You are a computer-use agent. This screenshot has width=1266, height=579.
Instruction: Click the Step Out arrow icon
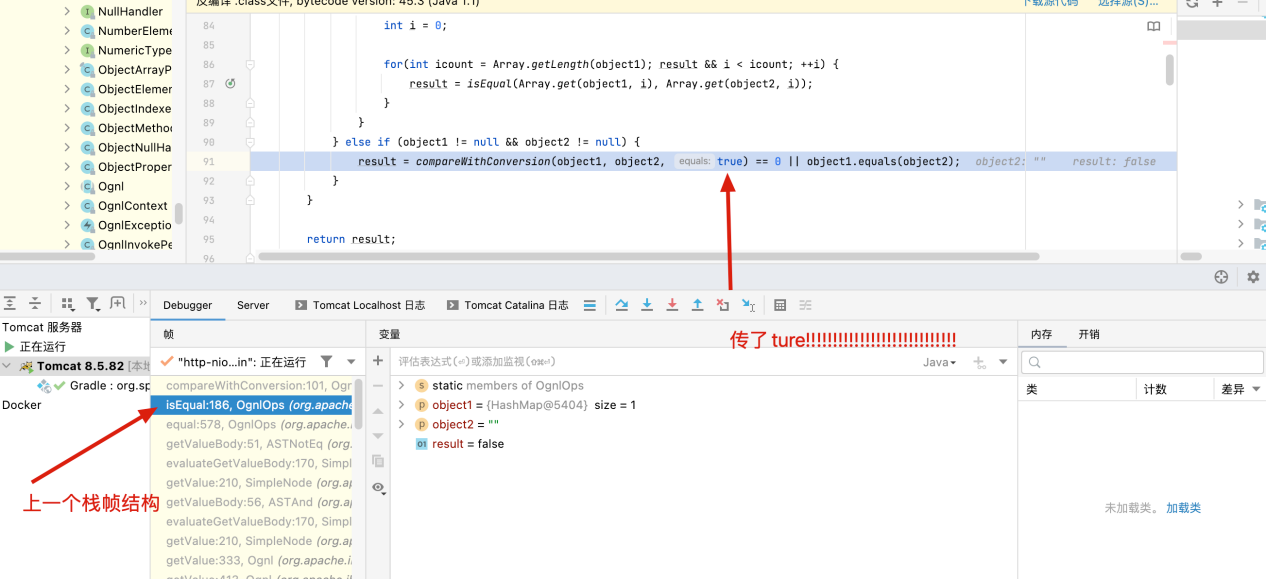(697, 305)
